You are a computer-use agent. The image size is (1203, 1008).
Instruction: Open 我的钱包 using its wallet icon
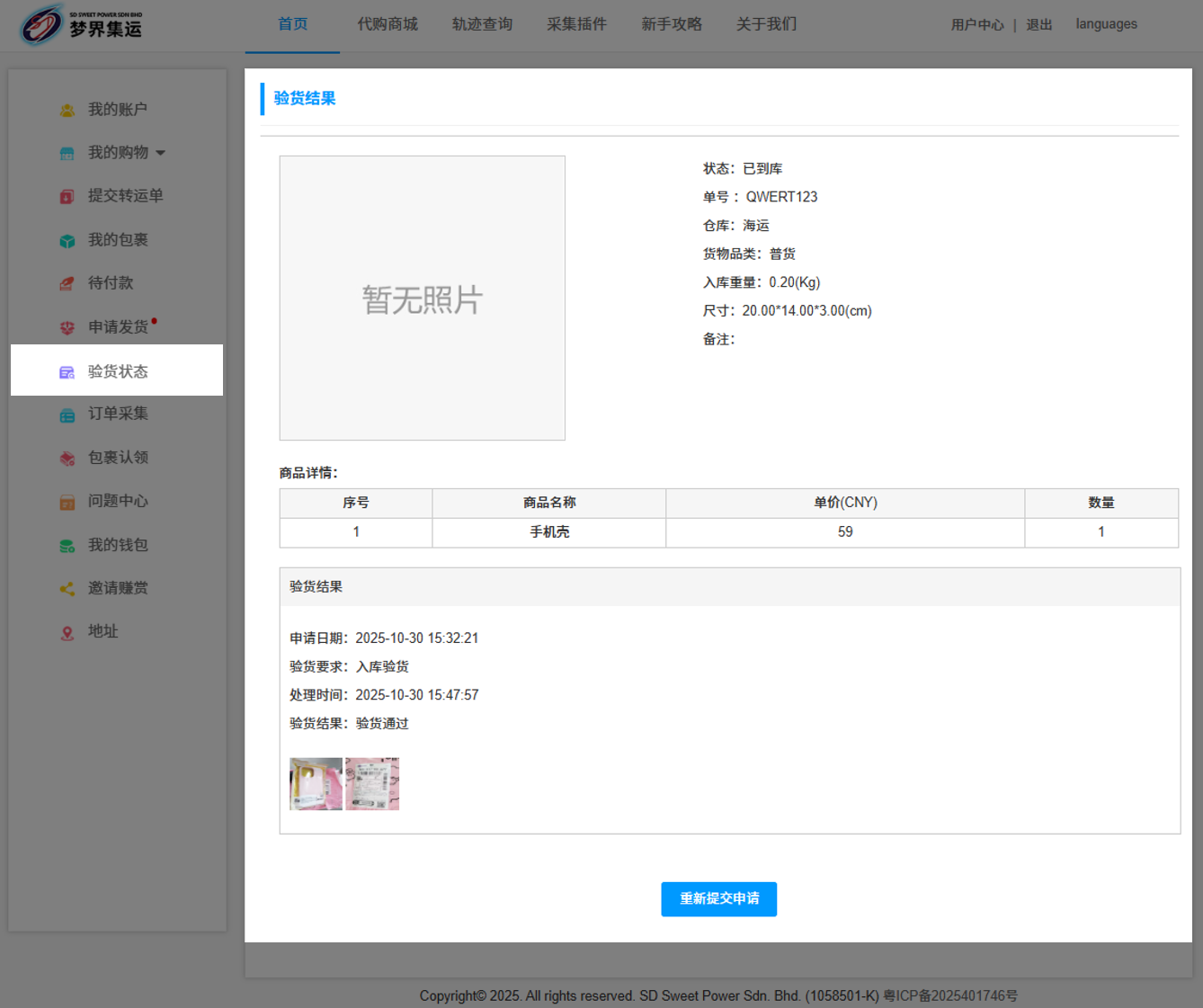click(x=67, y=546)
